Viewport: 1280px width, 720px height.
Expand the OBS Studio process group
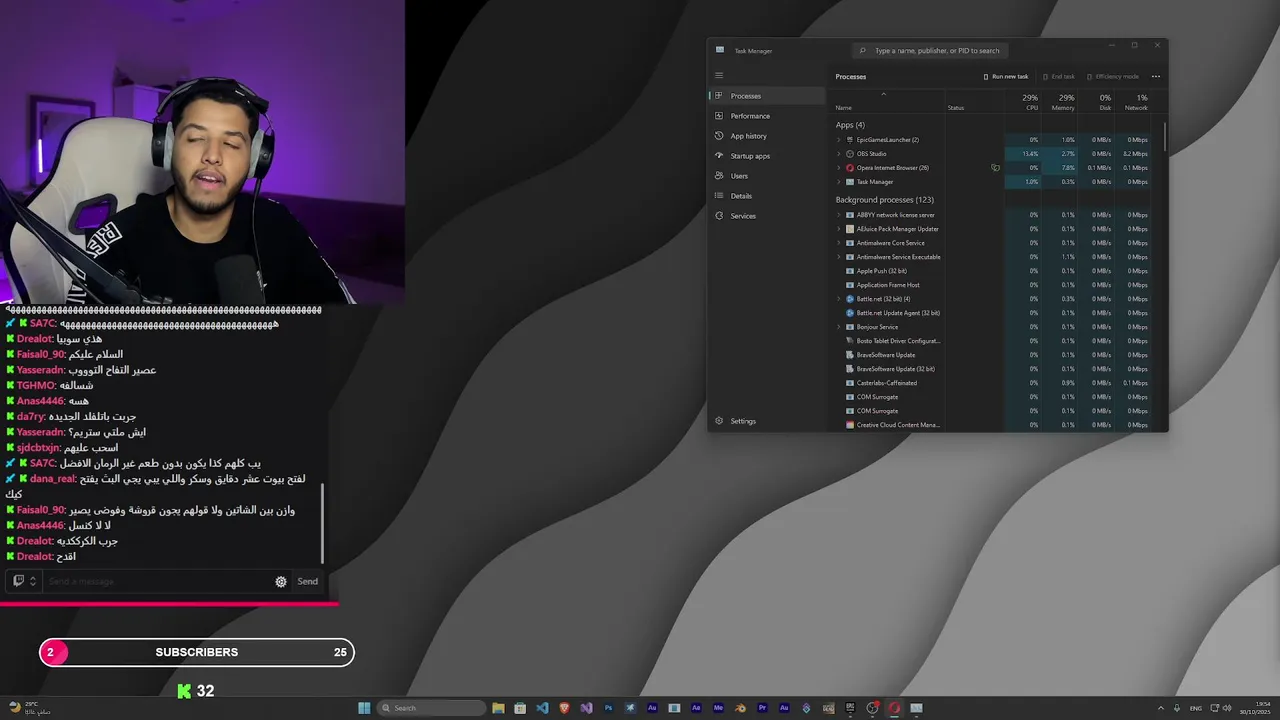[839, 154]
